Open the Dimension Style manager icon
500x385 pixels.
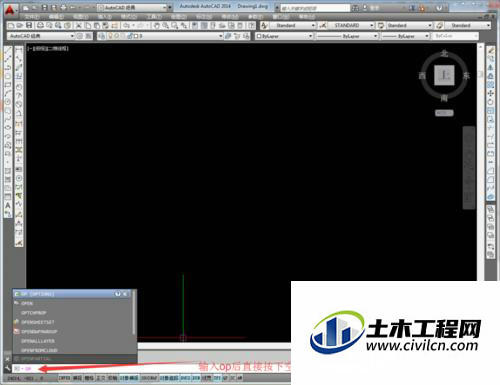pyautogui.click(x=323, y=25)
